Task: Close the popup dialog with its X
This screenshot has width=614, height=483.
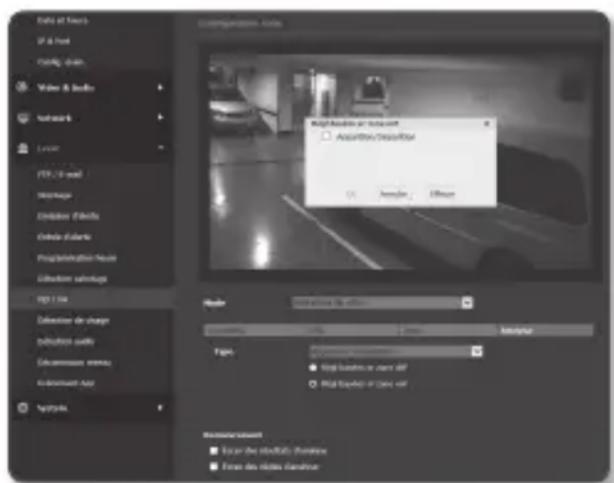Action: pyautogui.click(x=487, y=121)
